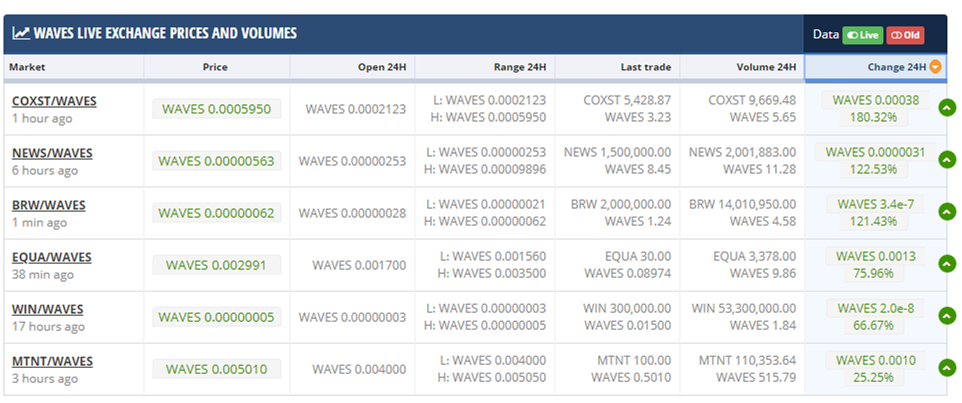Click volume WIN 53,300,000.00

[x=744, y=308]
